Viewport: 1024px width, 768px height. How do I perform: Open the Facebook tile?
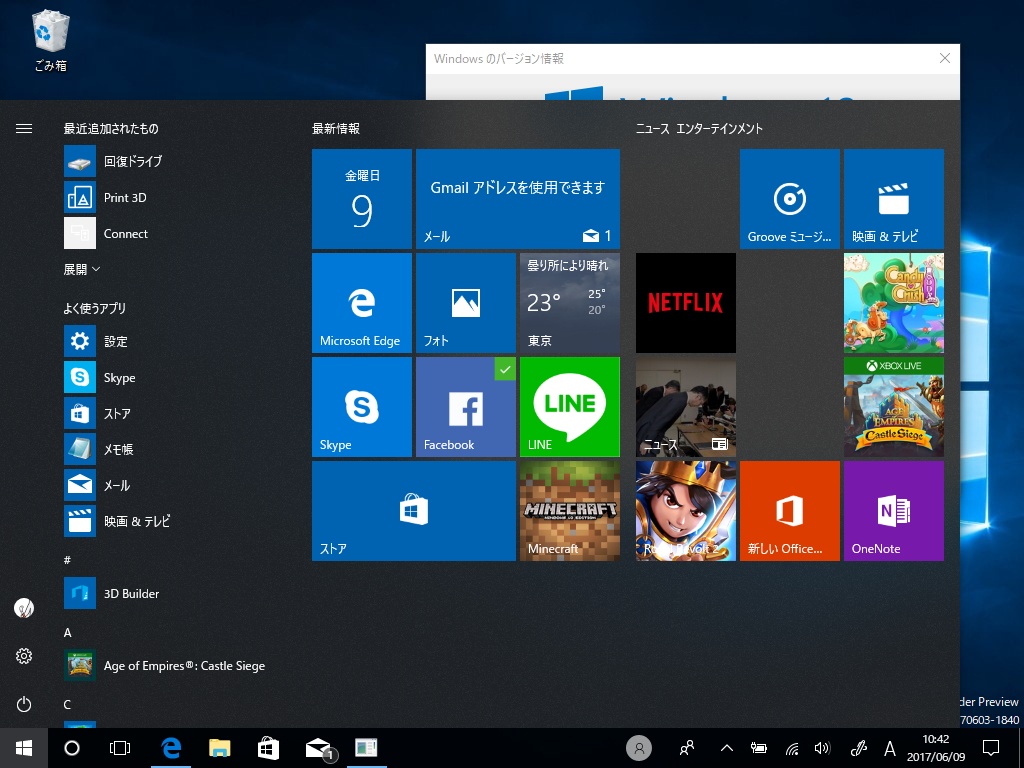pyautogui.click(x=465, y=406)
